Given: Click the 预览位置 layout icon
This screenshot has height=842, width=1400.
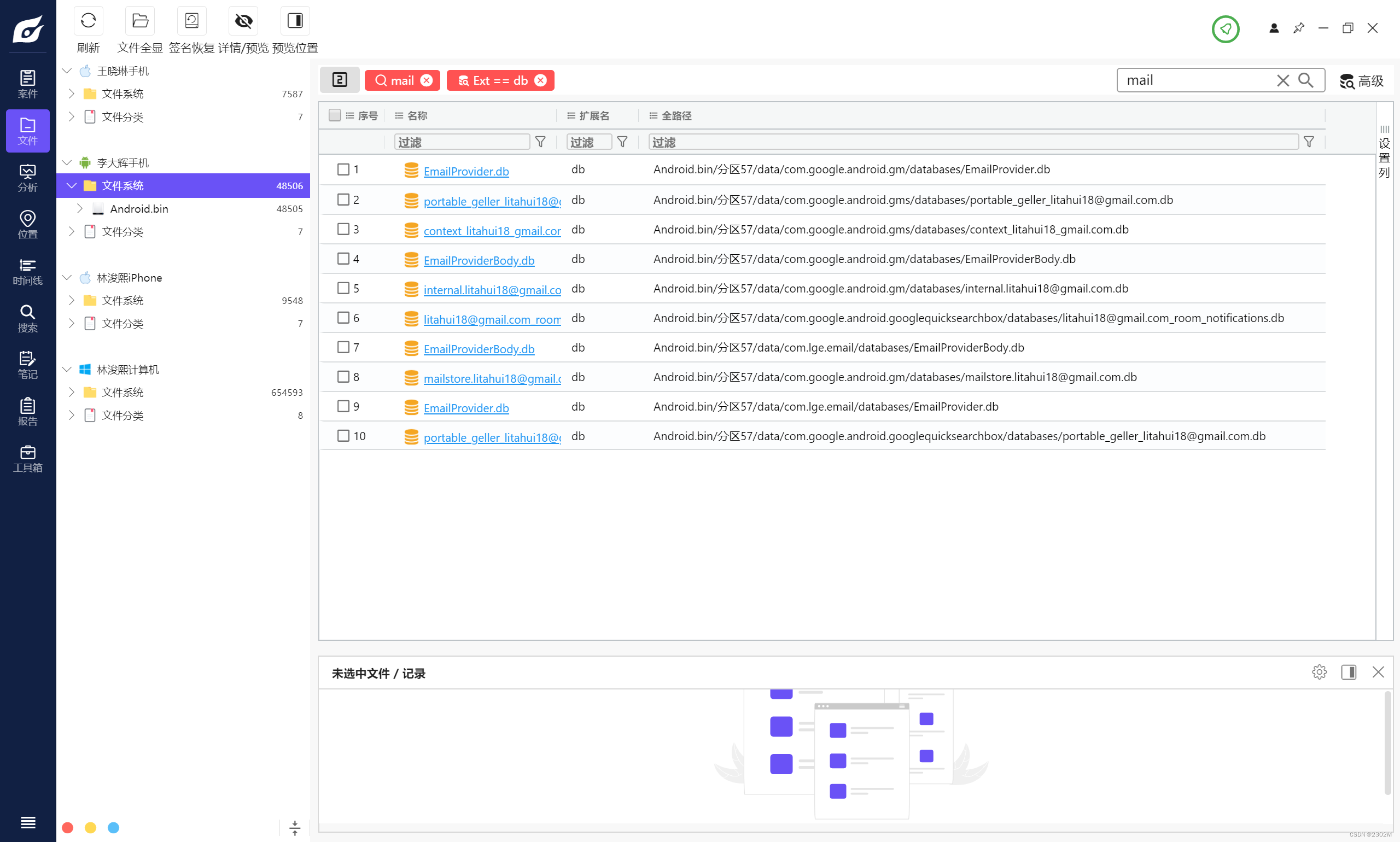Looking at the screenshot, I should [295, 21].
